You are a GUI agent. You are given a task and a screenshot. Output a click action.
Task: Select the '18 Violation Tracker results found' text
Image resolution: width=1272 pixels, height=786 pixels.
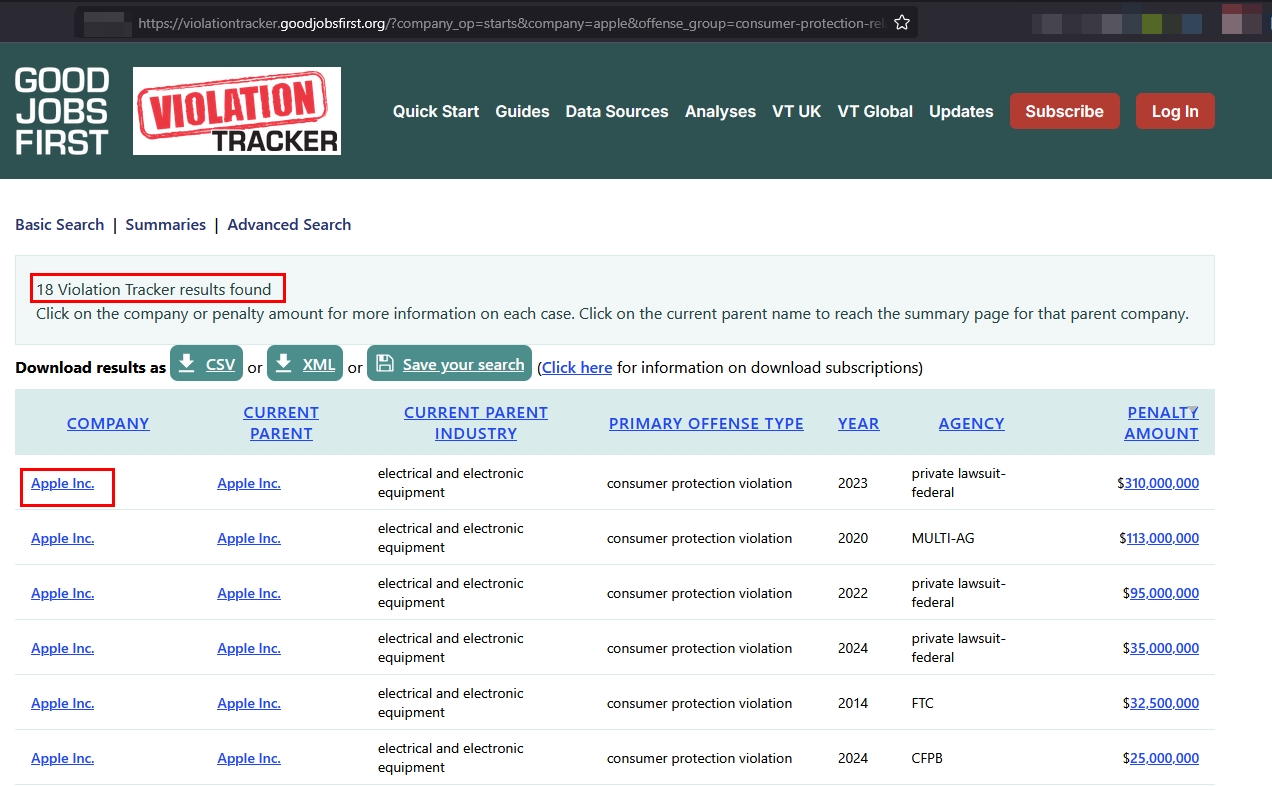[x=154, y=289]
